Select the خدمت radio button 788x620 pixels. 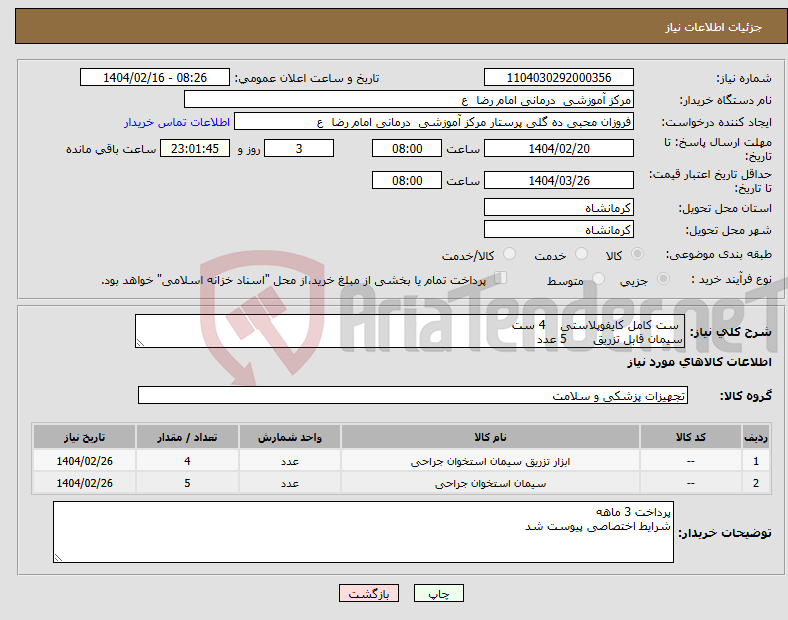(x=581, y=254)
